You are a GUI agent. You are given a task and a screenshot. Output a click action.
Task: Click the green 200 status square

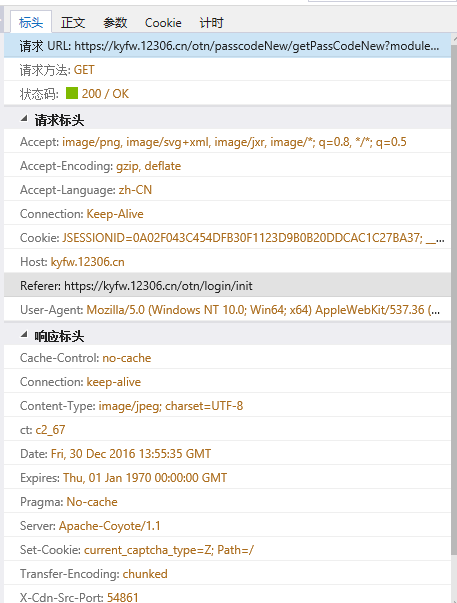click(x=72, y=93)
